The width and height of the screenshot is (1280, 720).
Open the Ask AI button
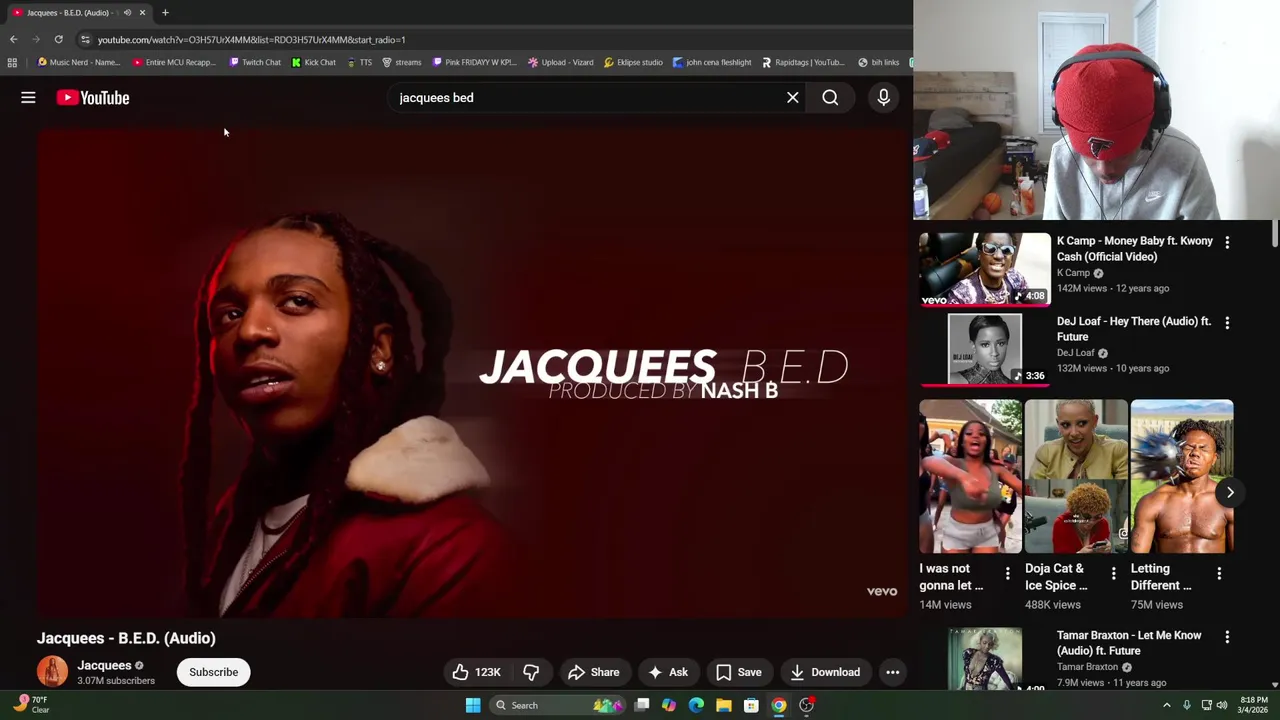pos(668,672)
